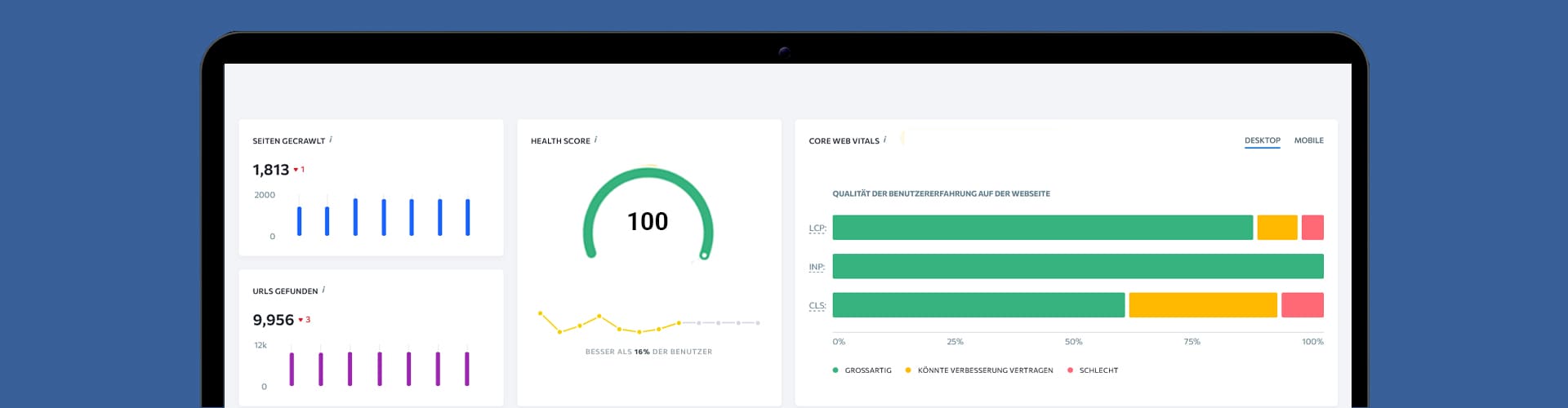Image resolution: width=1568 pixels, height=408 pixels.
Task: Click the INP metric label
Action: point(817,267)
